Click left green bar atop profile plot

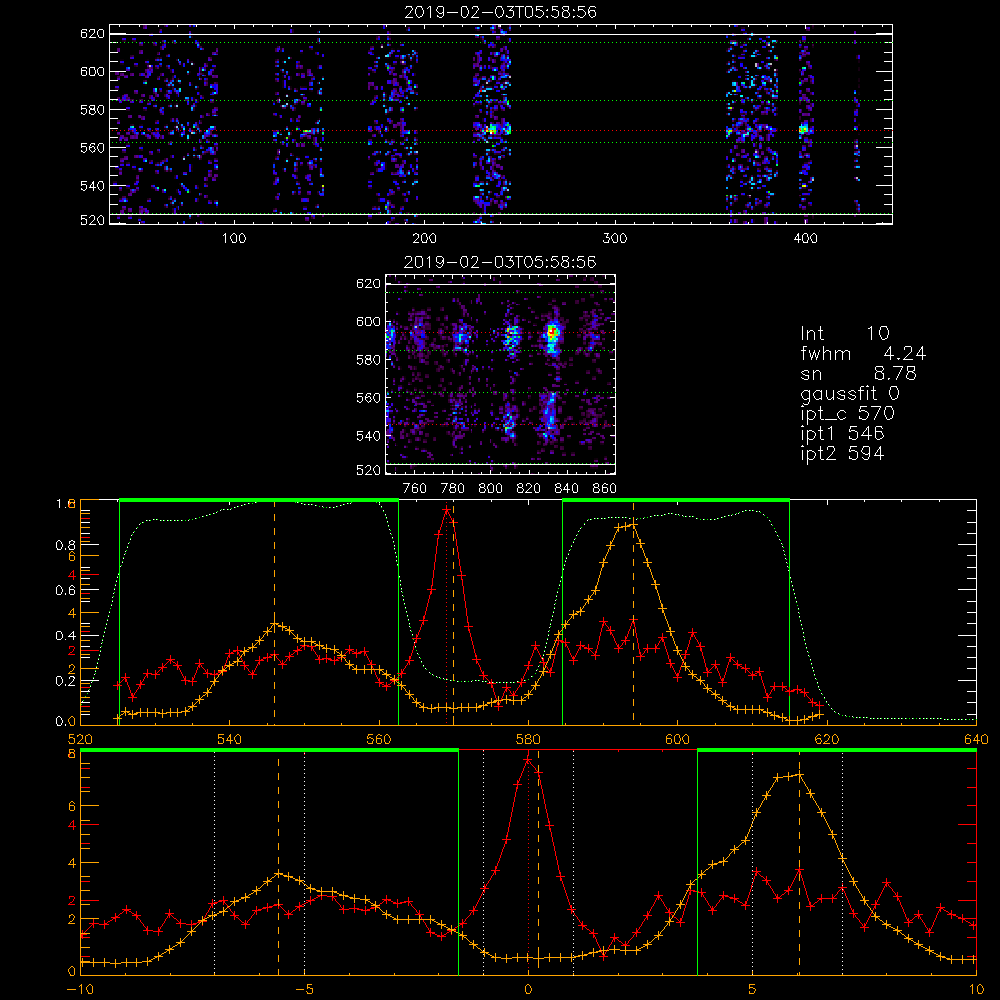259,500
